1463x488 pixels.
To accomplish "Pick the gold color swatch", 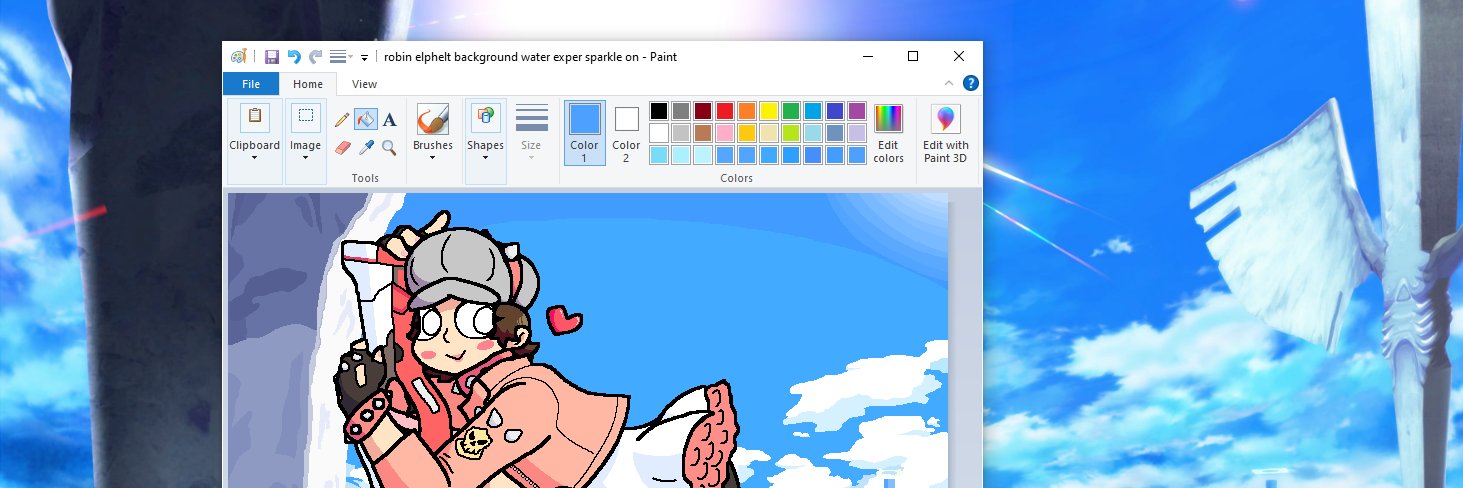I will tap(747, 133).
